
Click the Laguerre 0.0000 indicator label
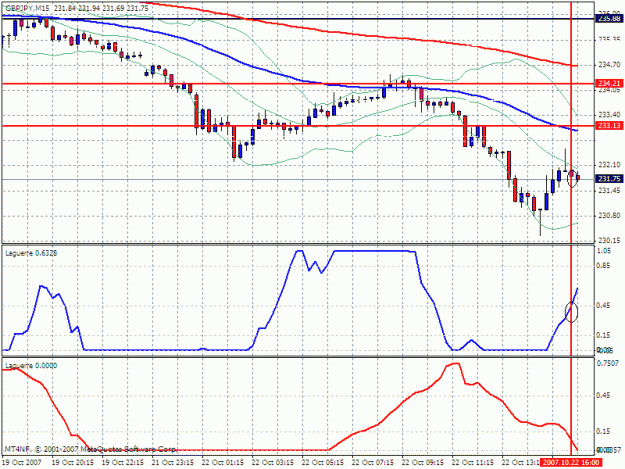[x=31, y=365]
